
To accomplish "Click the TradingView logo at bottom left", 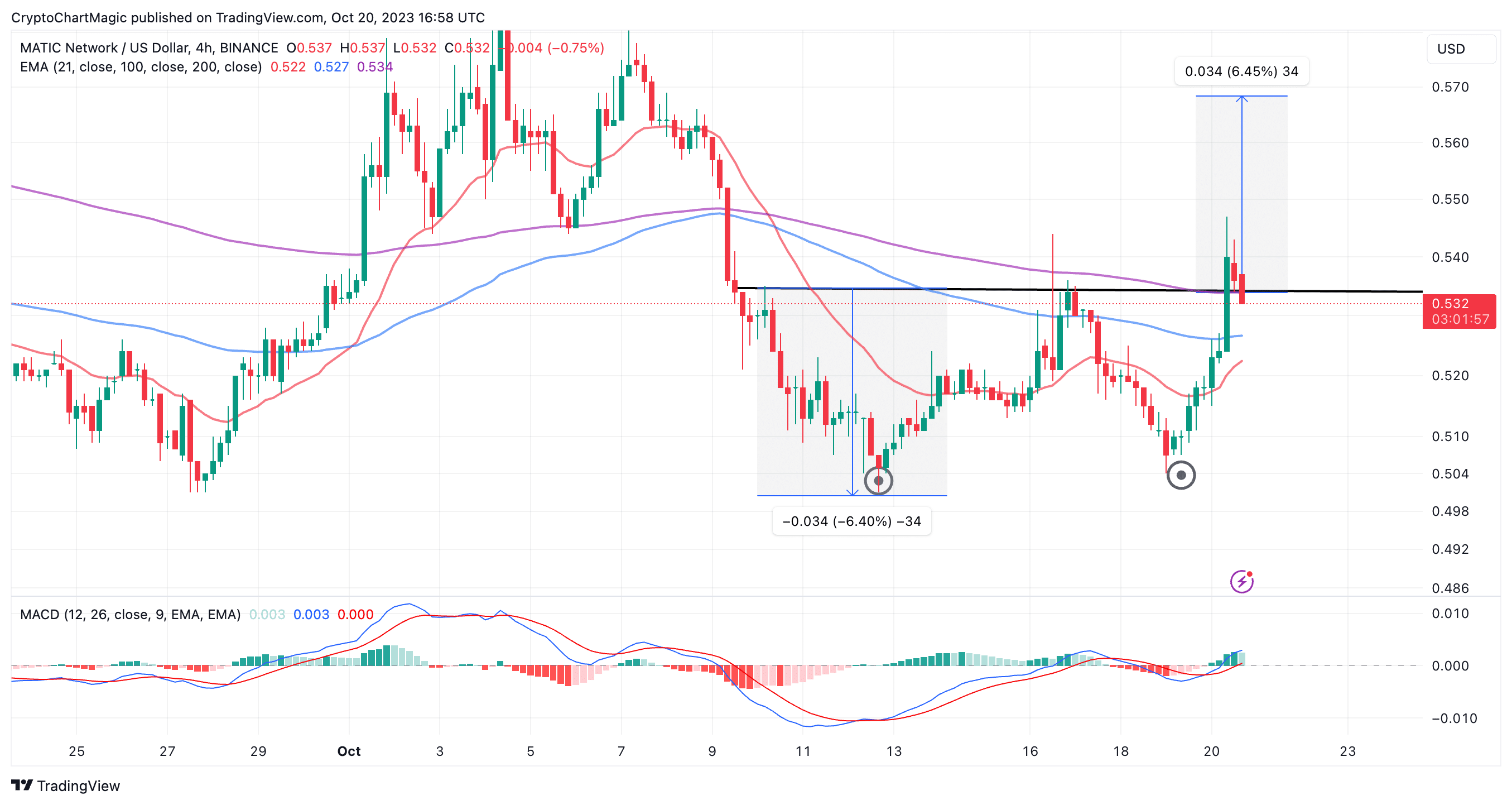I will pos(65,785).
